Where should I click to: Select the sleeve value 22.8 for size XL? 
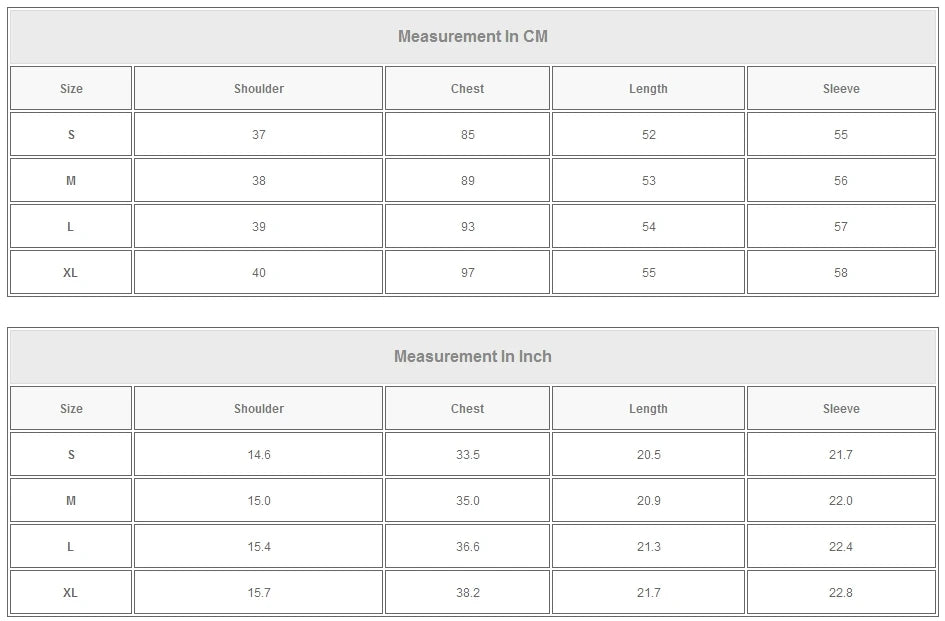[x=841, y=593]
